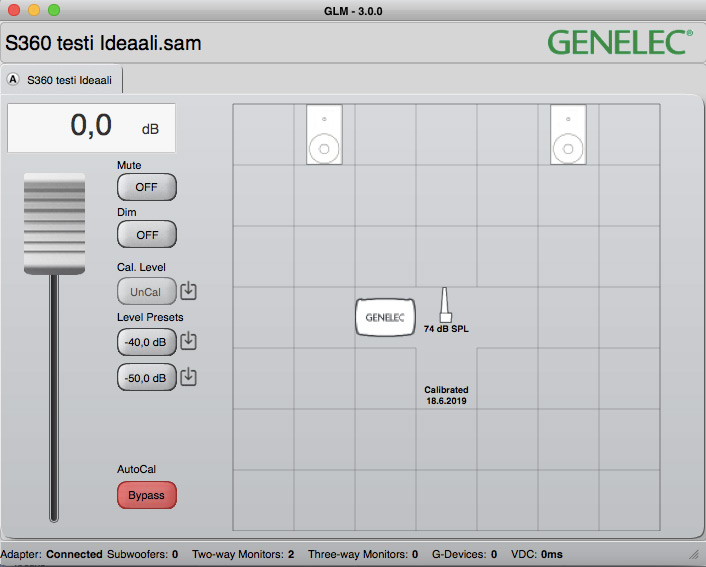Click the UnCal calibration level button
706x567 pixels.
click(x=147, y=291)
